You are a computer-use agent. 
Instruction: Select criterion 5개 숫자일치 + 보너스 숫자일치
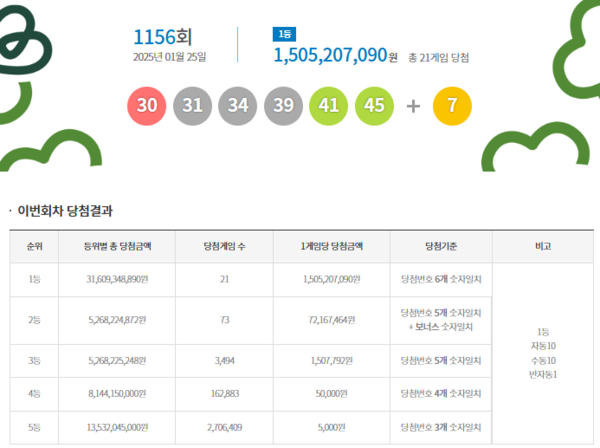pyautogui.click(x=441, y=320)
